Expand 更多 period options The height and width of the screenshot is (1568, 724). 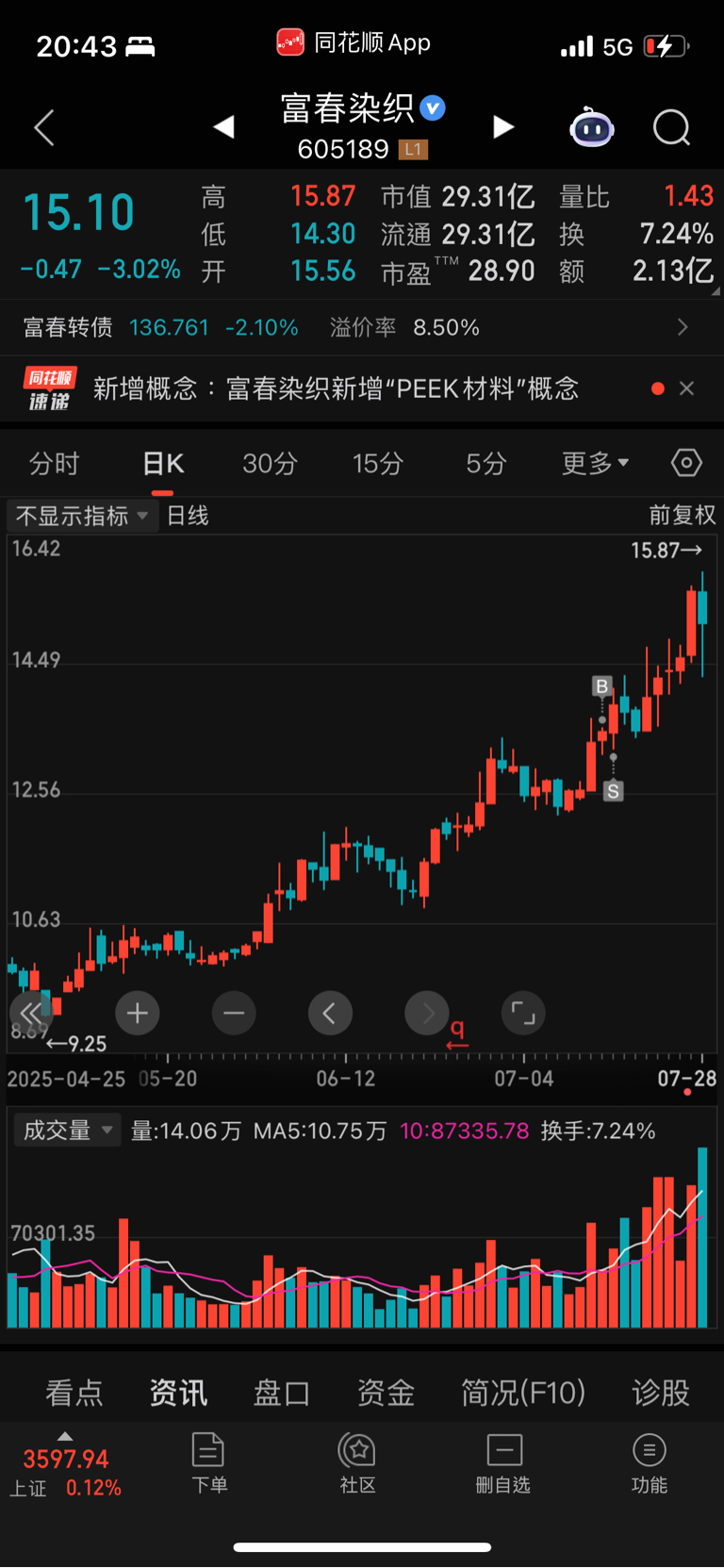pos(595,463)
